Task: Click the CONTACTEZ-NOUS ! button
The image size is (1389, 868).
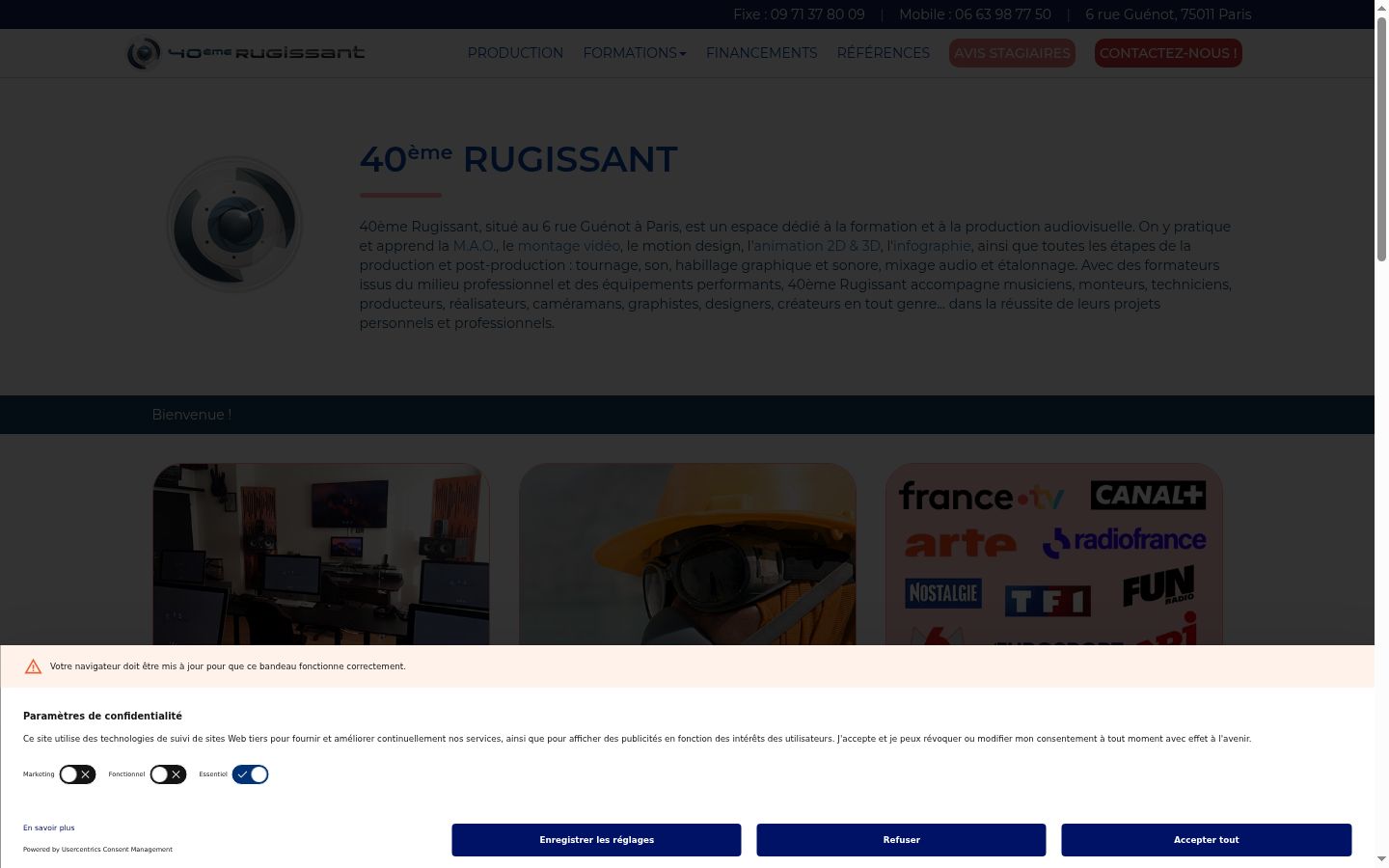Action: point(1168,53)
